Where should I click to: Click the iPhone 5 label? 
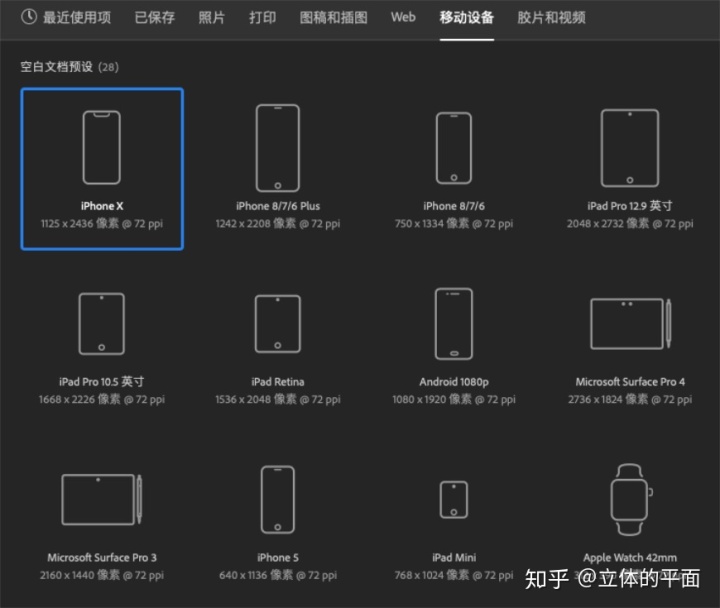[x=278, y=558]
